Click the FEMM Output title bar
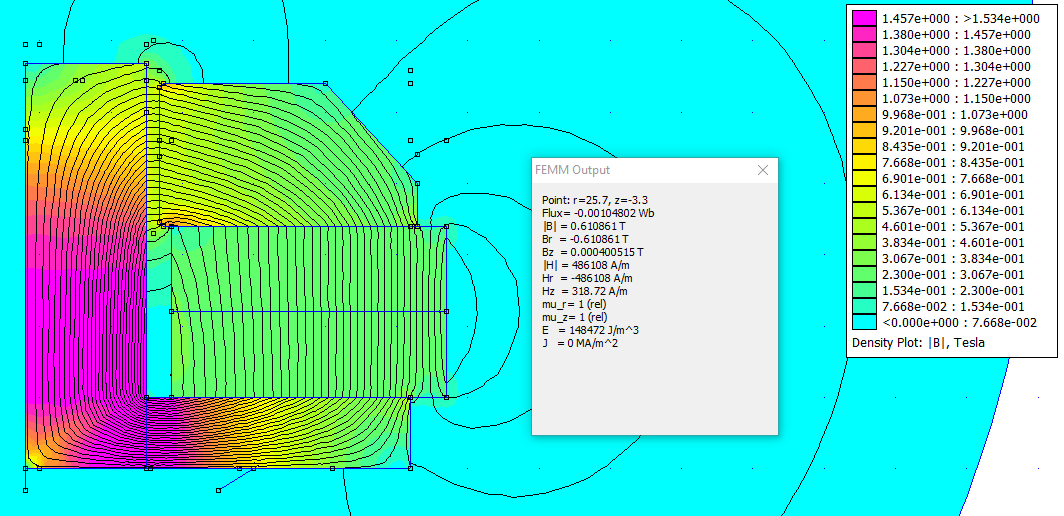 click(x=655, y=170)
